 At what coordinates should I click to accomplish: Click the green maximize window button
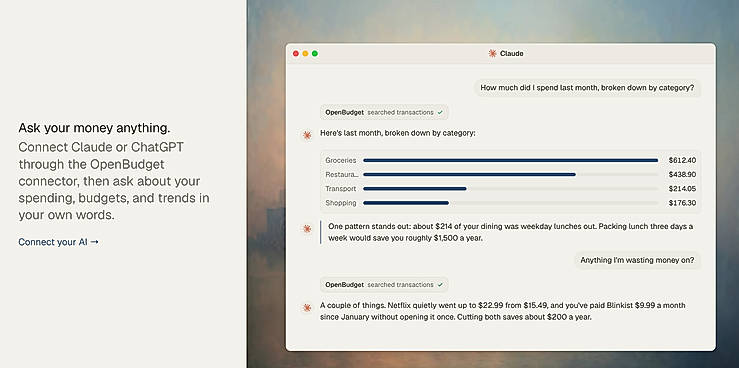[x=315, y=54]
